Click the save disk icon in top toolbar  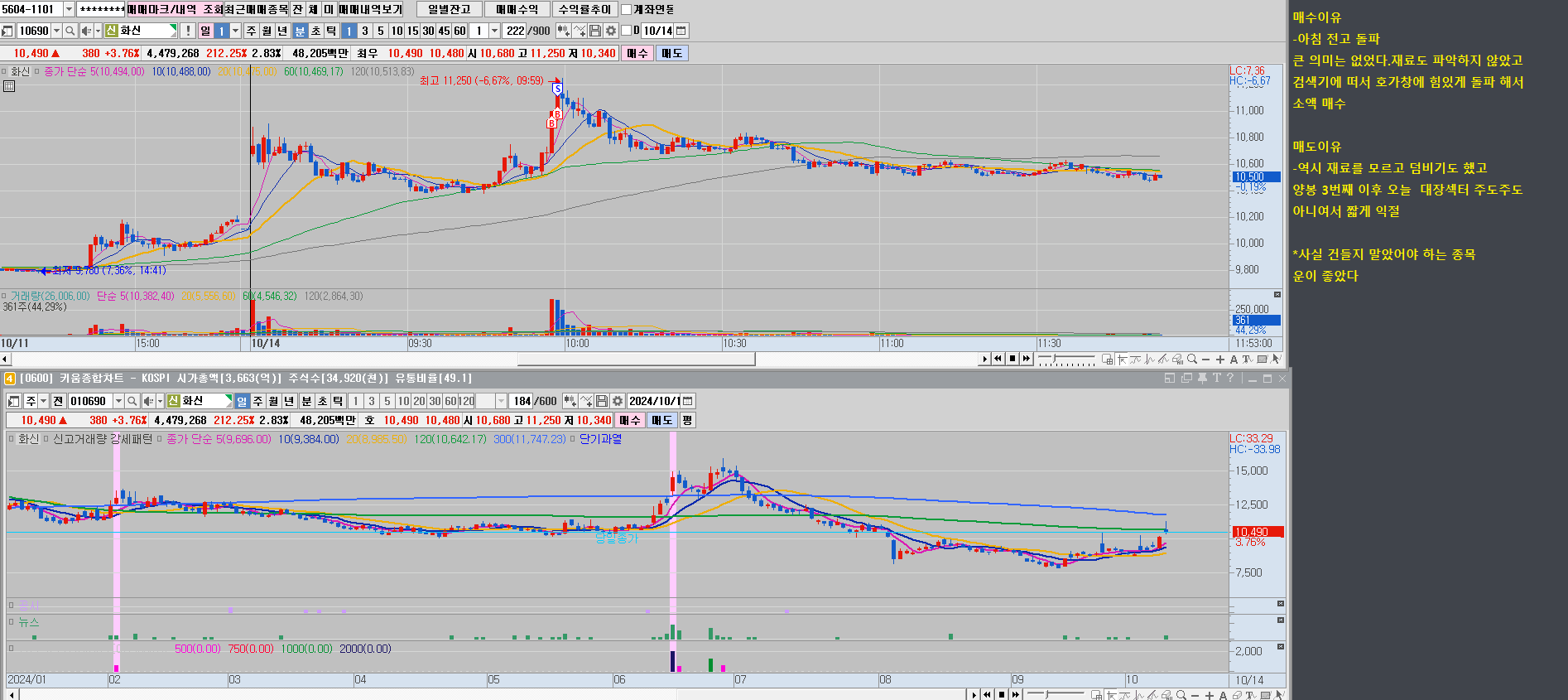coord(595,31)
